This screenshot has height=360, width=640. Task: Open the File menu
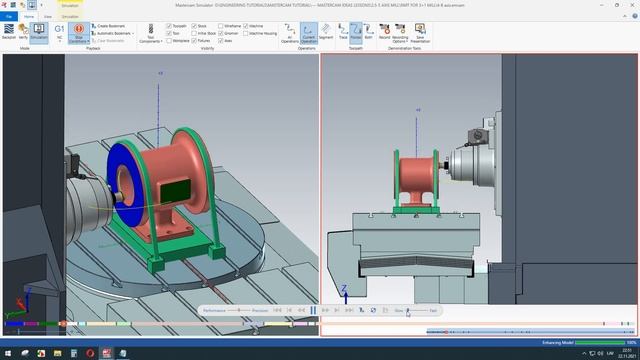point(9,17)
